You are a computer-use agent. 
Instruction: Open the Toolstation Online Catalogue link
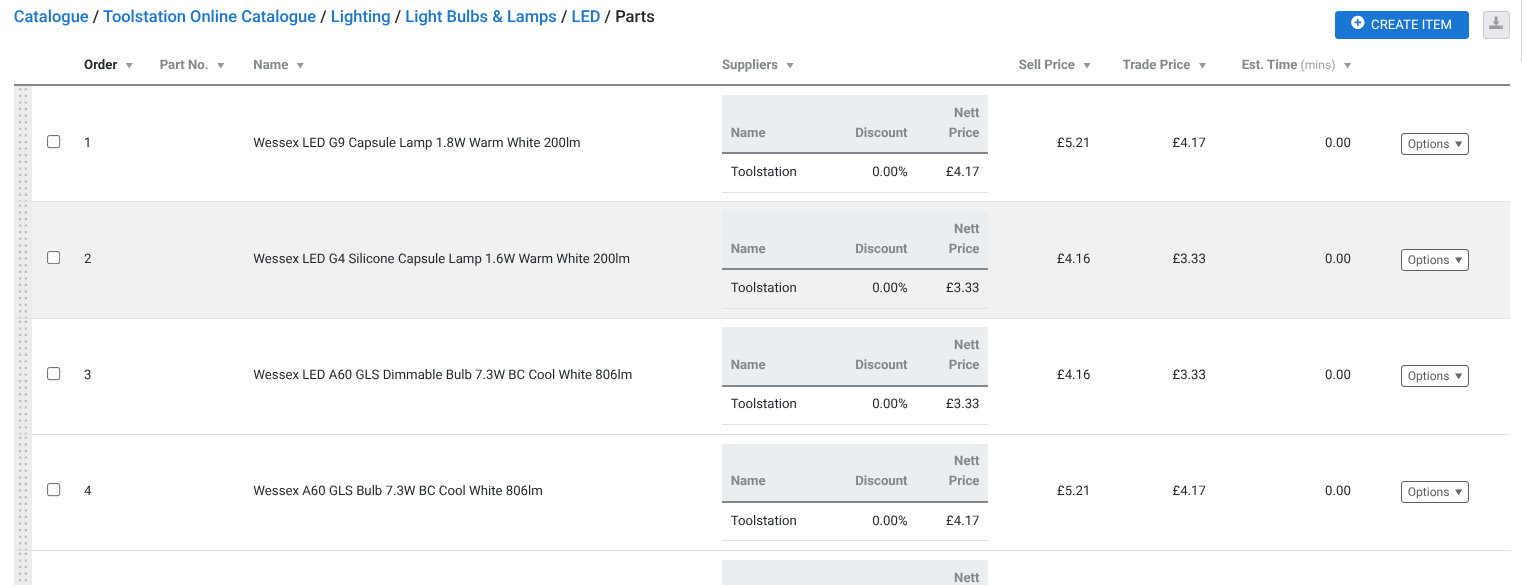(x=209, y=17)
